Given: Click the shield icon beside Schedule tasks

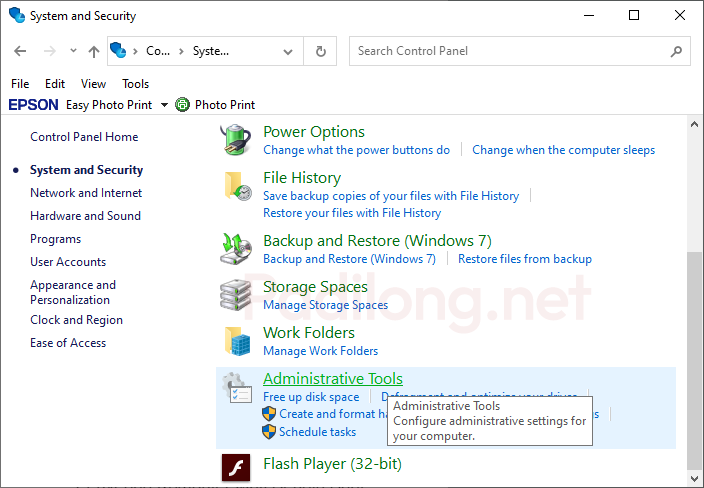Looking at the screenshot, I should point(269,431).
